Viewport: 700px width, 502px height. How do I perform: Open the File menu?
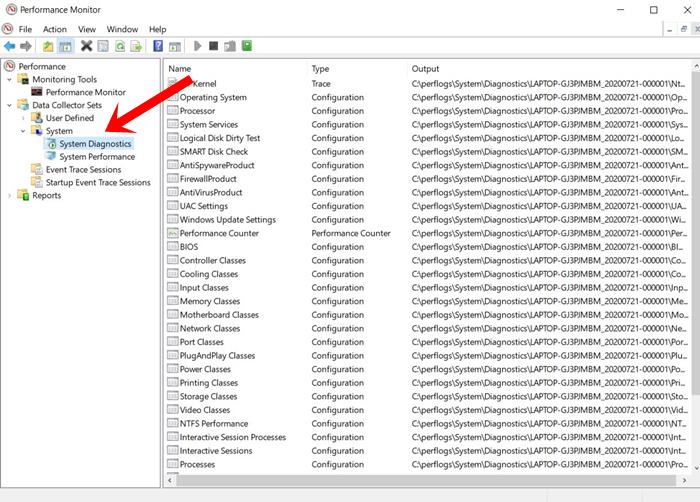coord(25,29)
